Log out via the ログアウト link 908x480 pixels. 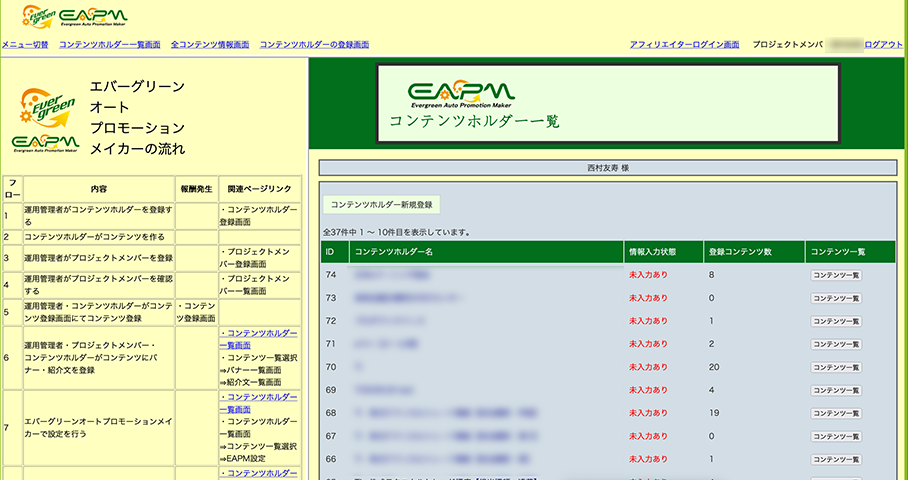(883, 45)
